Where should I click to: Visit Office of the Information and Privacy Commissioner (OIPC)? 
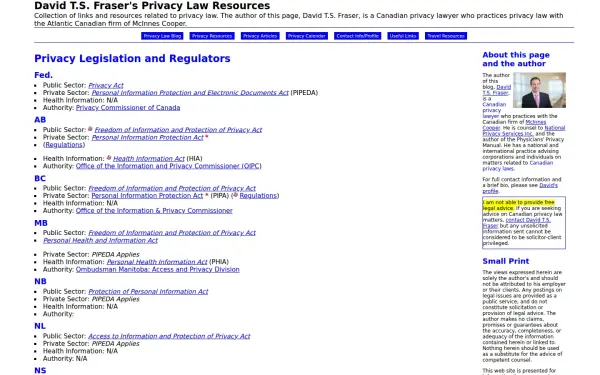tap(169, 166)
